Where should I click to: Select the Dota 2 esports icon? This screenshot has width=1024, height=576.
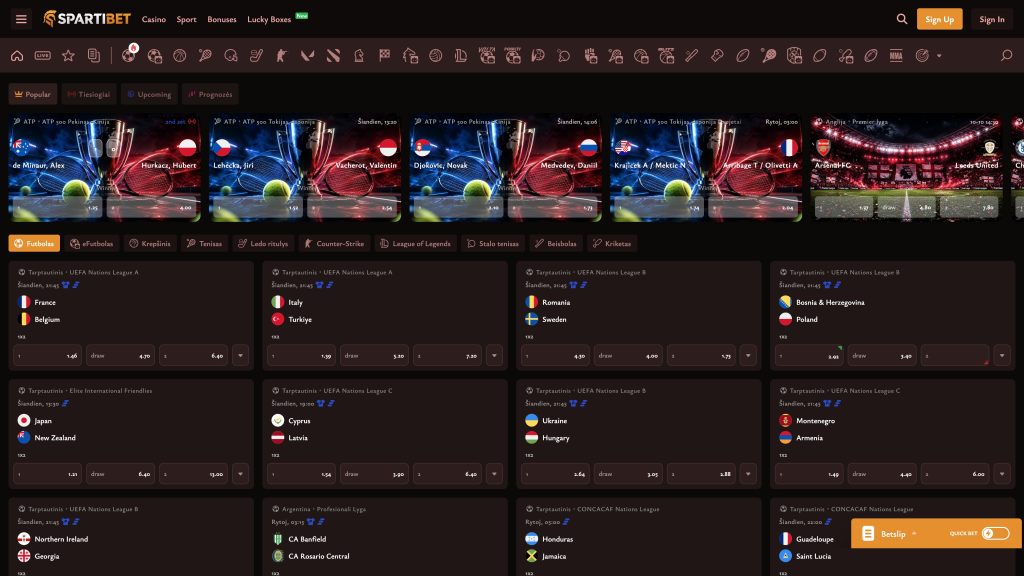(333, 56)
